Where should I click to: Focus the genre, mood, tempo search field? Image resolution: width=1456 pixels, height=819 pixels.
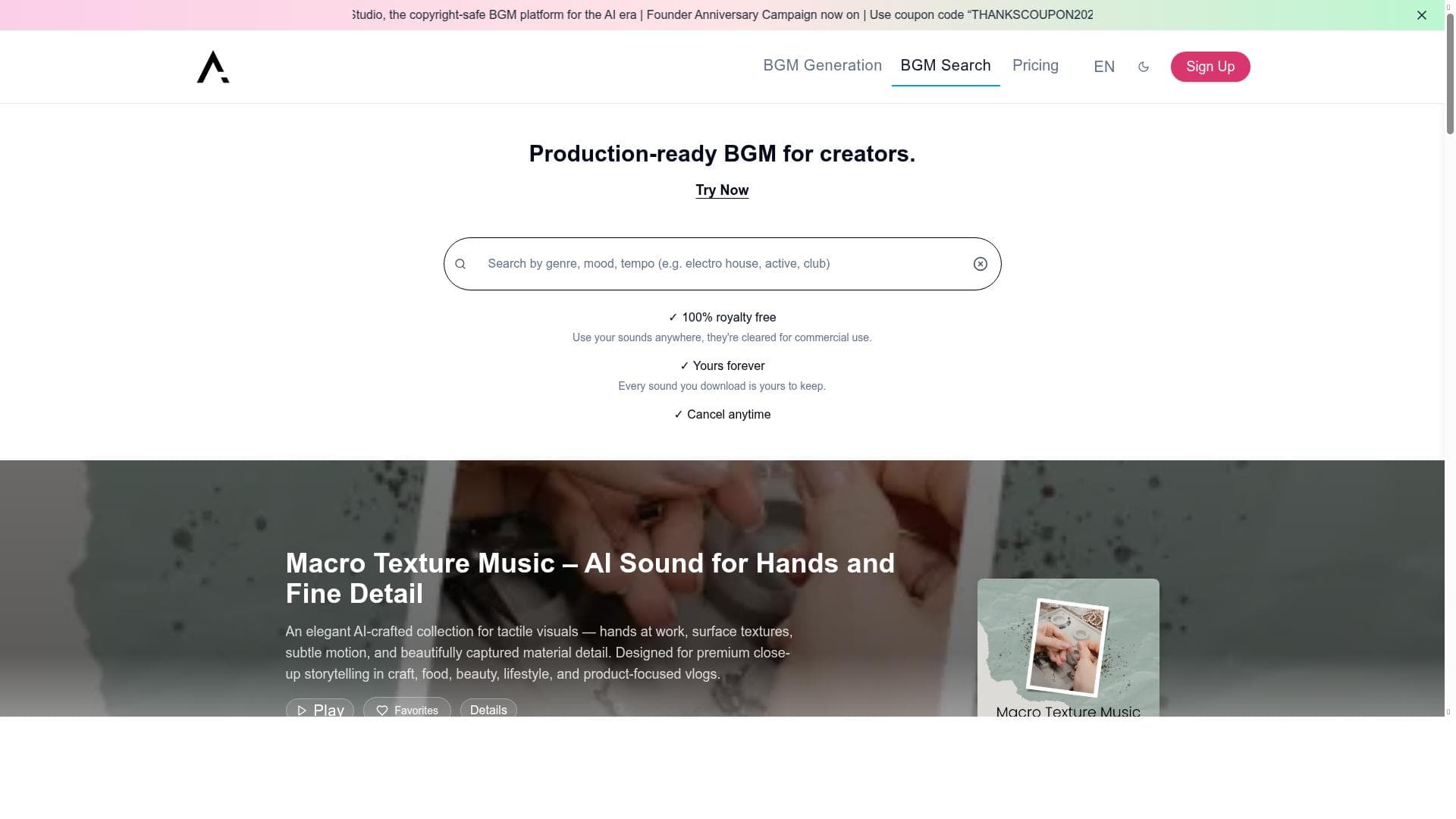pyautogui.click(x=723, y=264)
